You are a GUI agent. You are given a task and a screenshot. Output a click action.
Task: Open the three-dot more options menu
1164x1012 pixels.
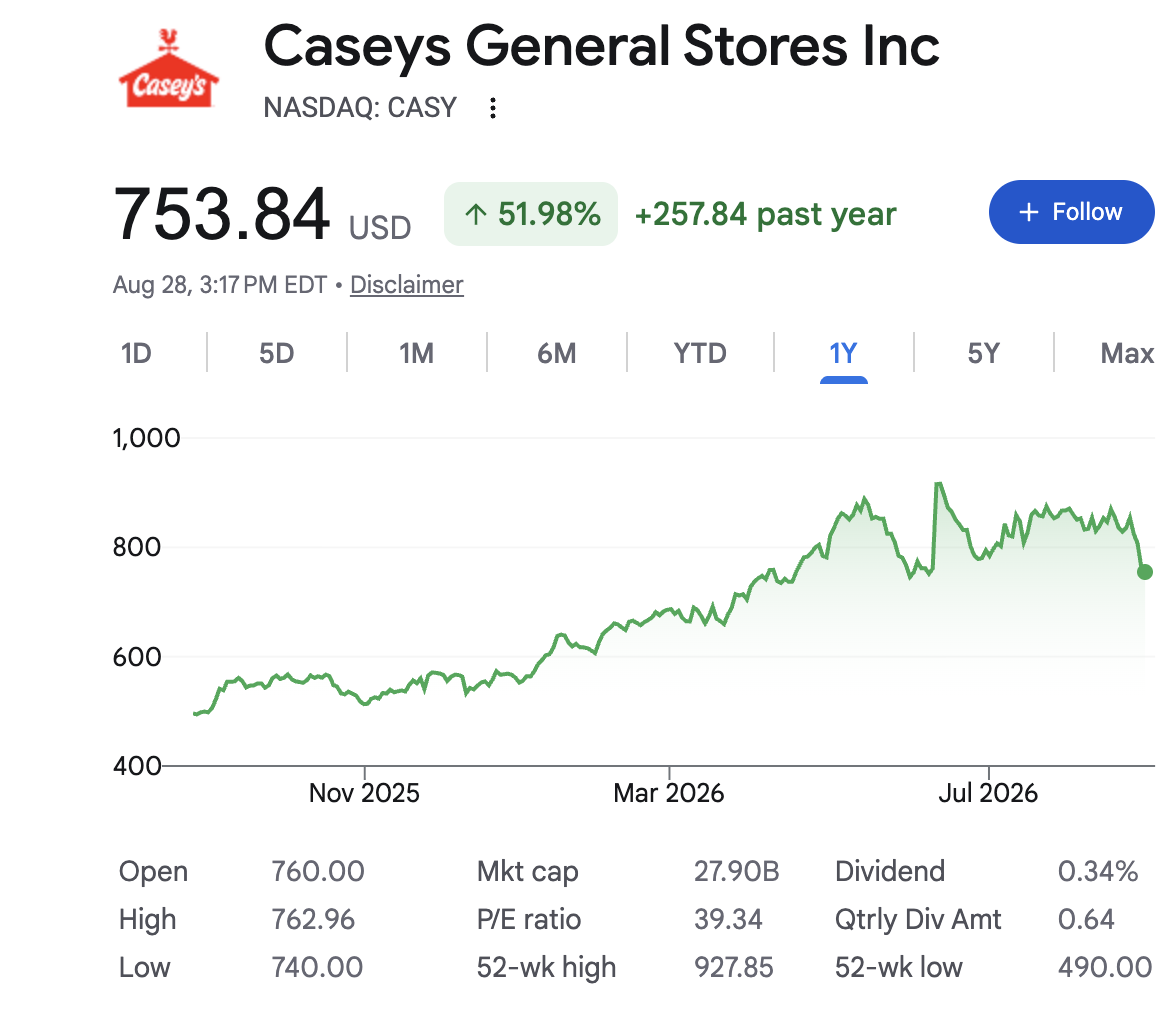pyautogui.click(x=492, y=108)
